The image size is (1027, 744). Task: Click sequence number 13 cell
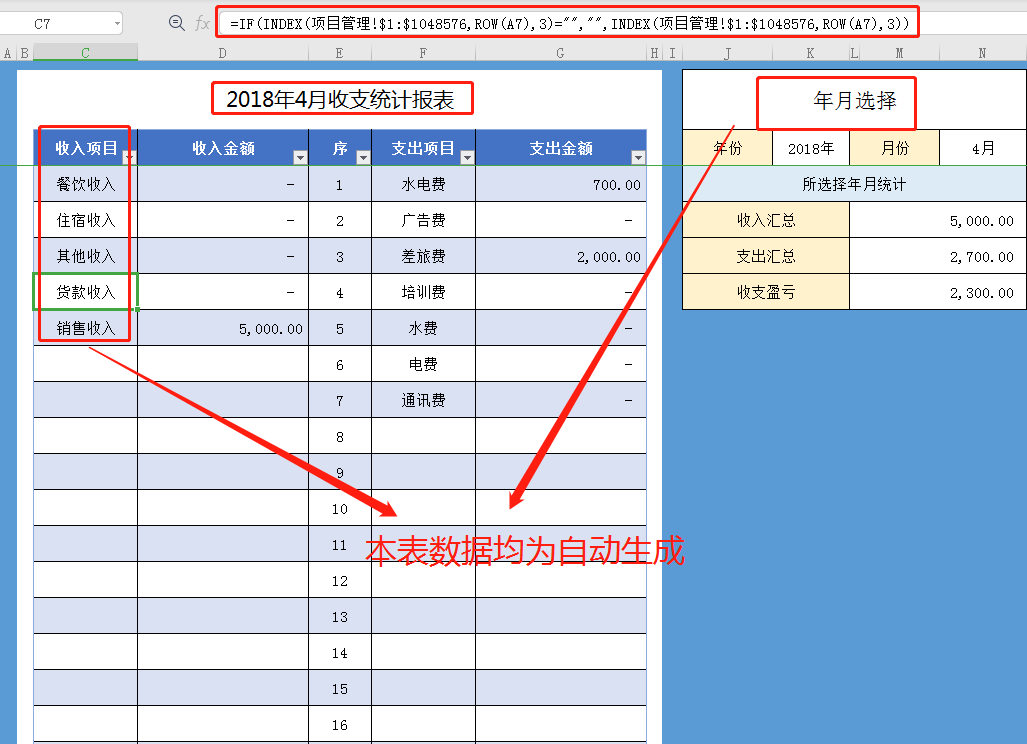(x=339, y=616)
